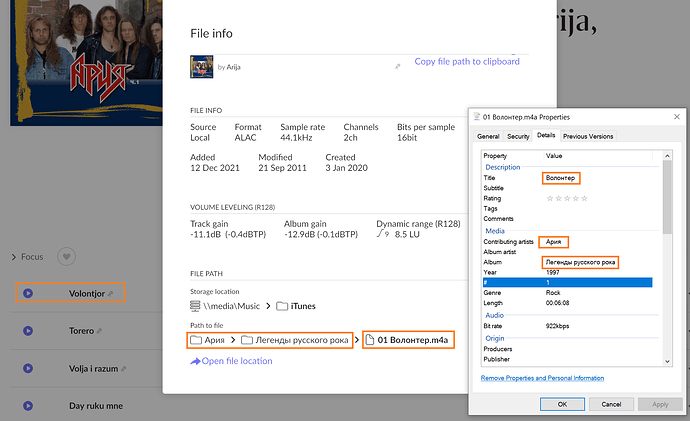Select the highlighted track number row
Viewport: 690px width, 421px height.
click(567, 282)
